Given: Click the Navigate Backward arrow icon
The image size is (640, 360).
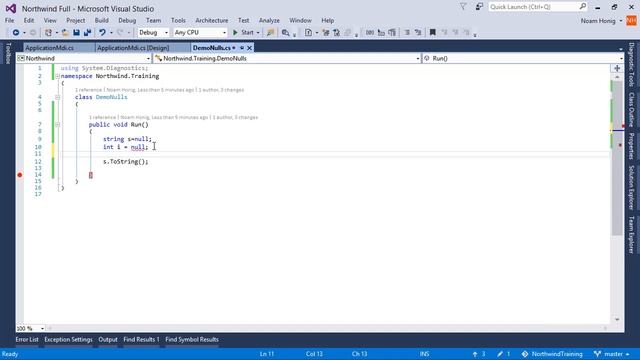Looking at the screenshot, I should tap(16, 33).
